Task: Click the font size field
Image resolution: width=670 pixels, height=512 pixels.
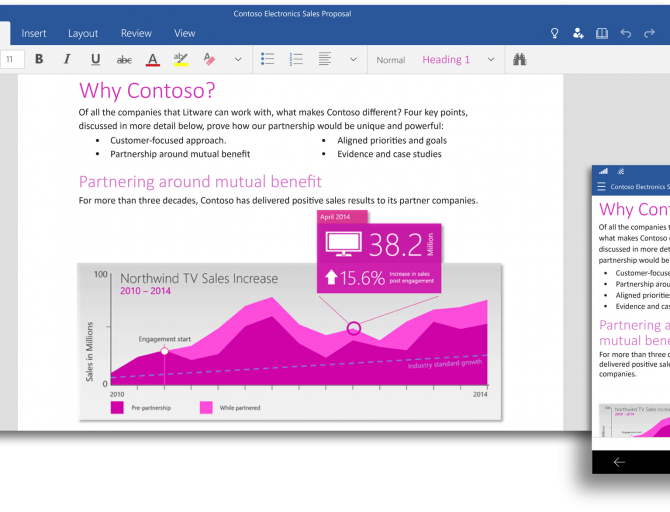Action: pos(11,60)
